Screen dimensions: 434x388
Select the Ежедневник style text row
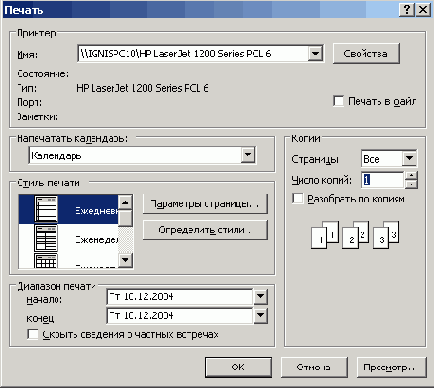coord(68,209)
